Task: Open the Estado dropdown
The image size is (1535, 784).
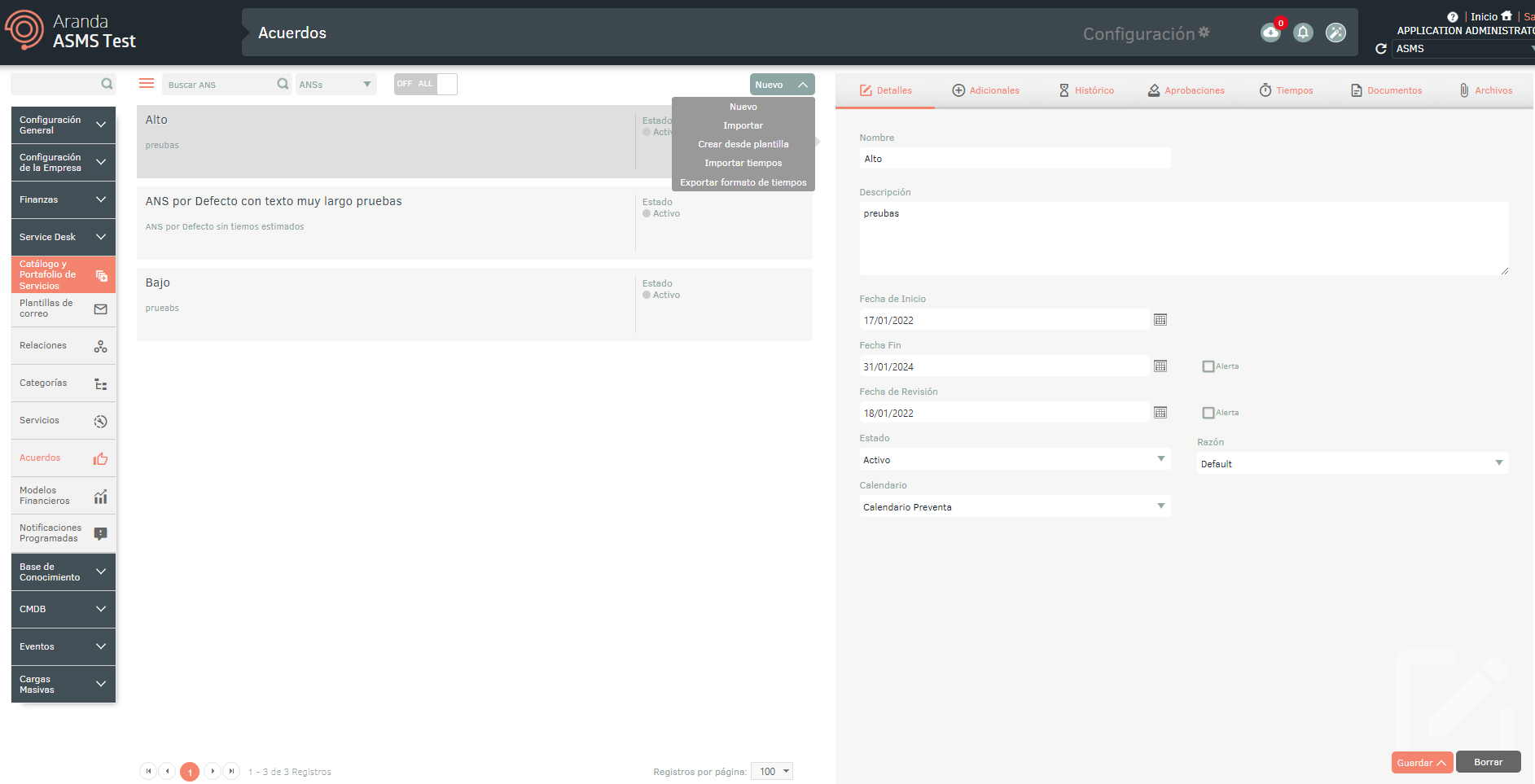Action: click(1014, 460)
